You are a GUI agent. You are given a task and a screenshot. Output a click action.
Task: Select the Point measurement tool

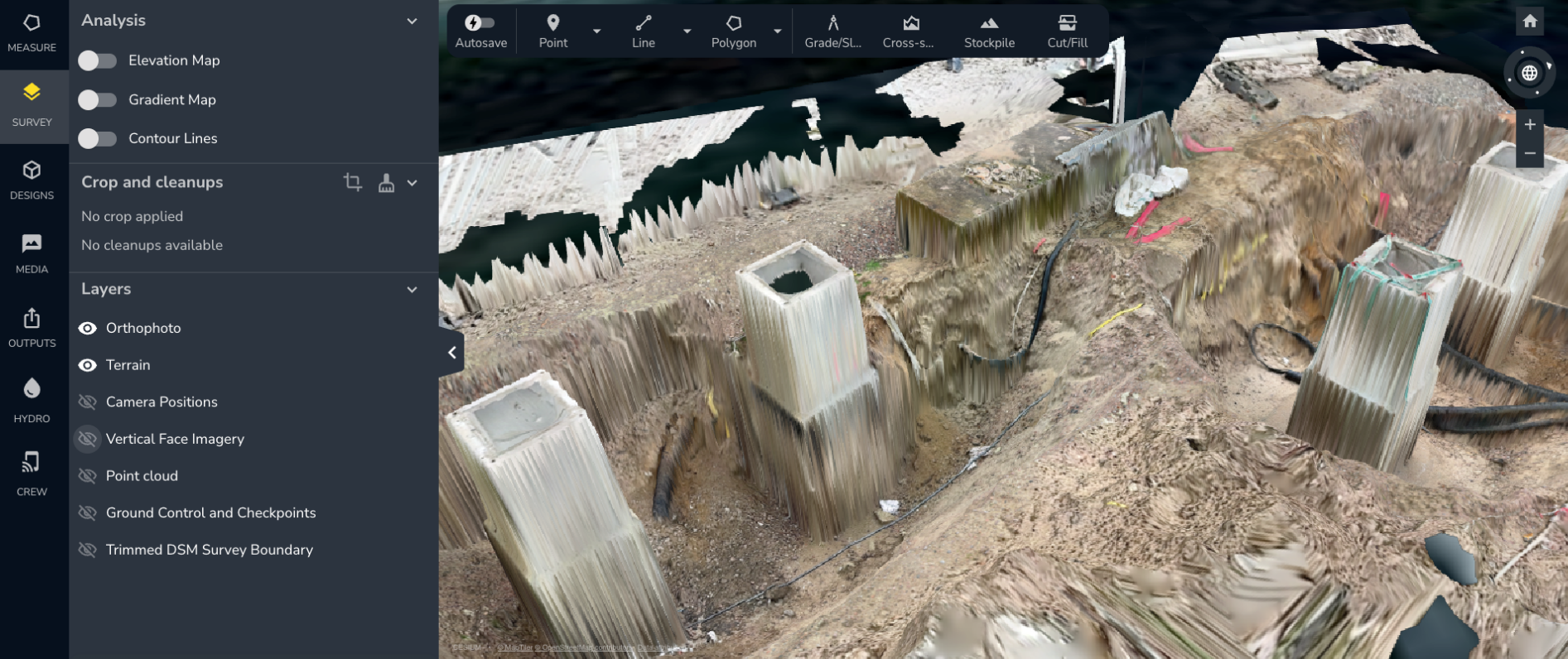coord(553,31)
